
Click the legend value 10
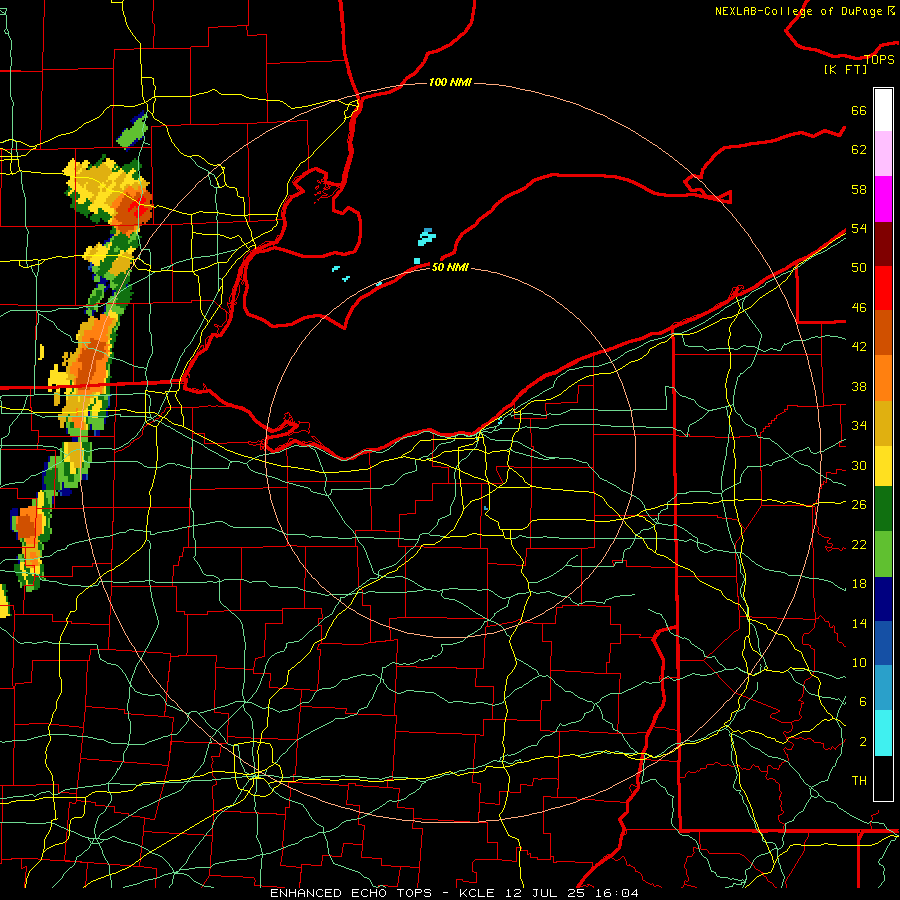point(859,662)
